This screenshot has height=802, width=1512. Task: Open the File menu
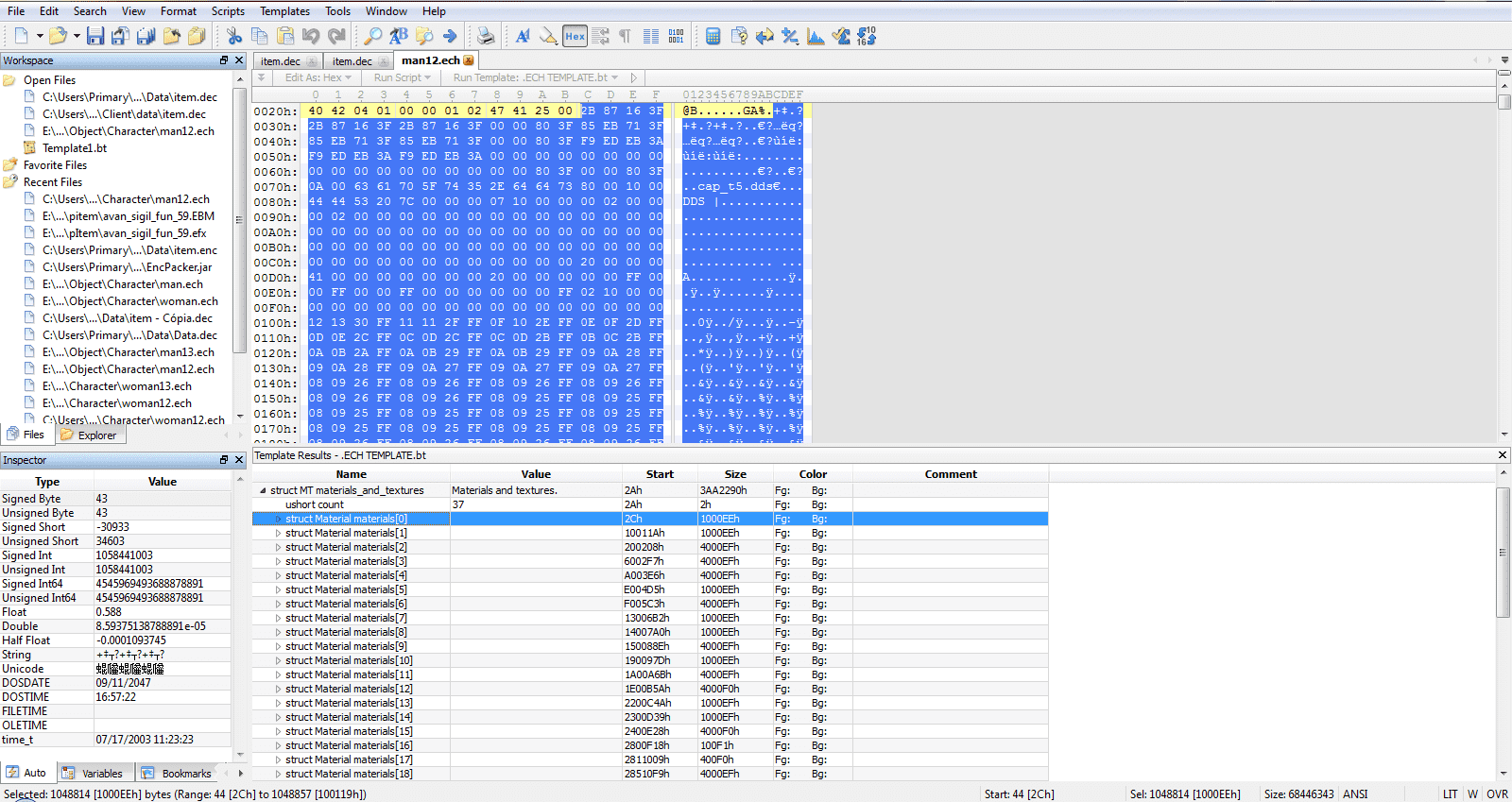pyautogui.click(x=16, y=11)
